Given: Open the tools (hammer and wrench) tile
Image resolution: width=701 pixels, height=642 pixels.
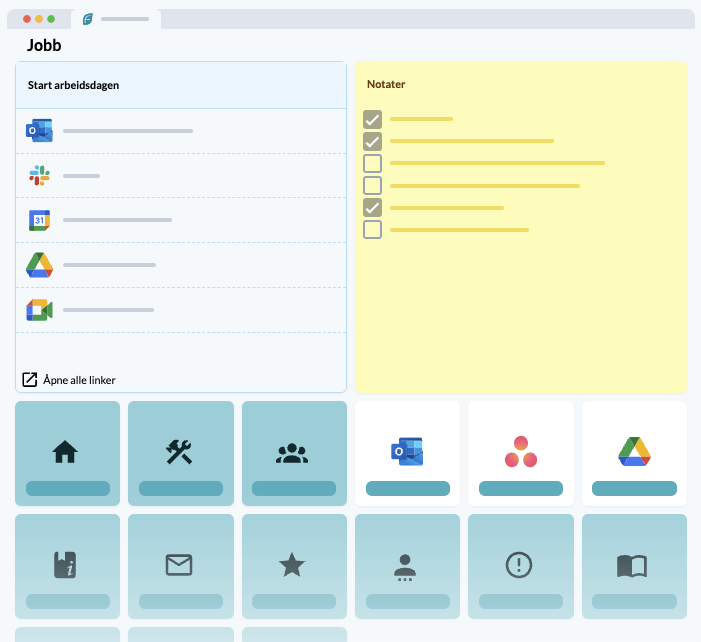Looking at the screenshot, I should [x=181, y=453].
